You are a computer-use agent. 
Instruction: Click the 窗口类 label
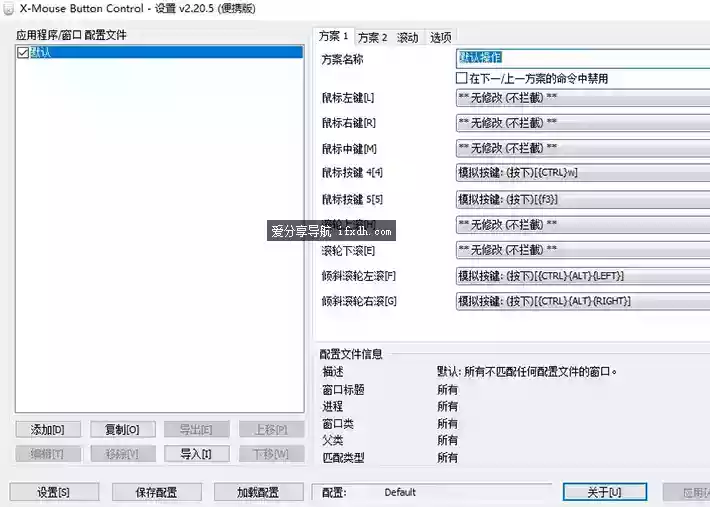tap(338, 423)
